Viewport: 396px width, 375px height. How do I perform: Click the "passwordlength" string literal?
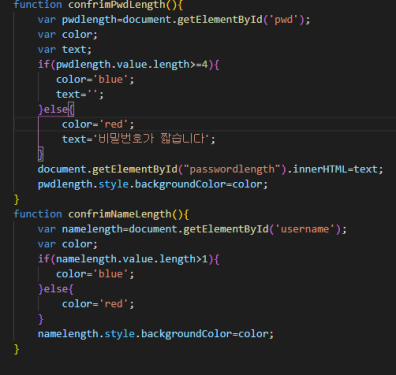click(232, 169)
